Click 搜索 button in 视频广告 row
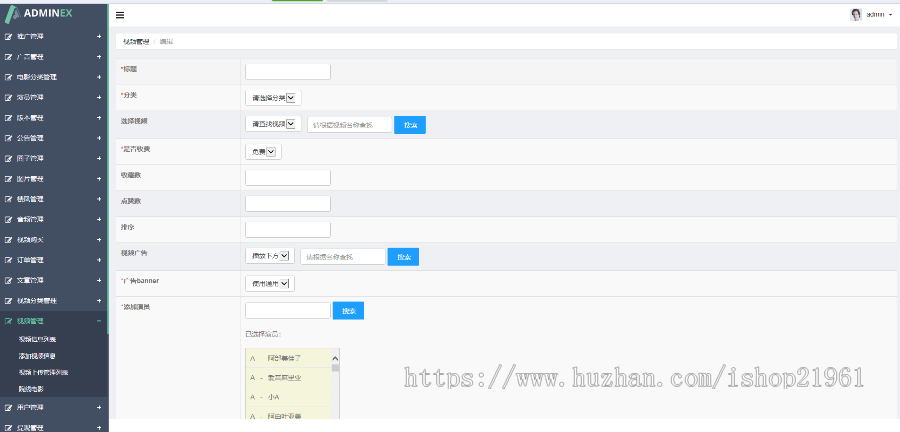Screen dimensions: 900x432 click(x=404, y=256)
